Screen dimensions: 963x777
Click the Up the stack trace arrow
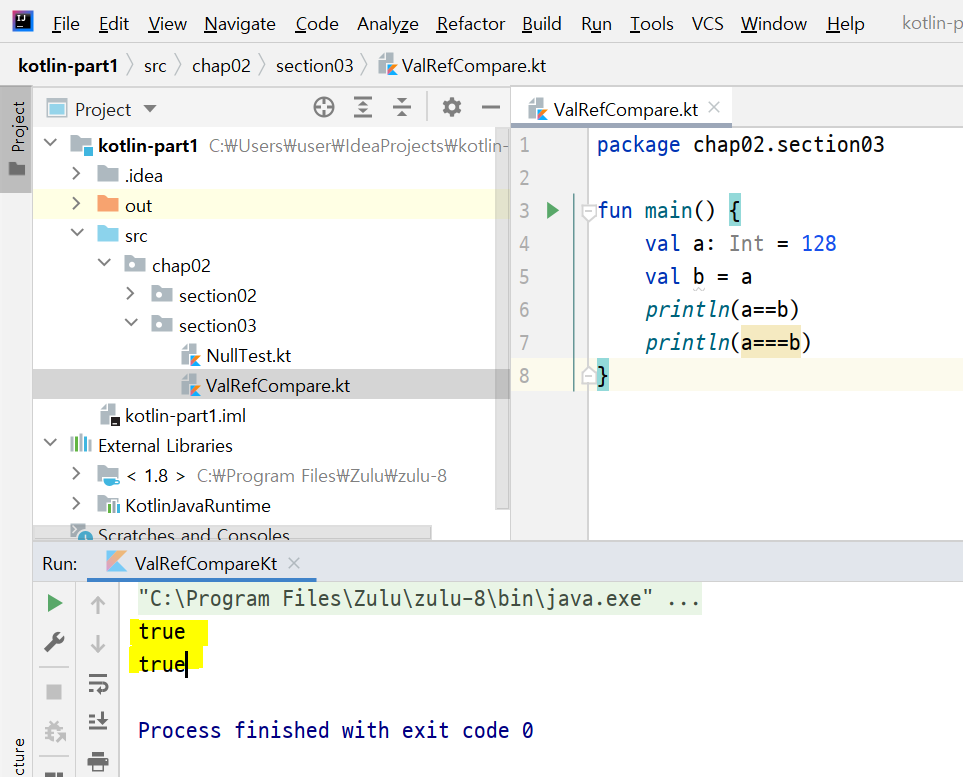click(98, 605)
